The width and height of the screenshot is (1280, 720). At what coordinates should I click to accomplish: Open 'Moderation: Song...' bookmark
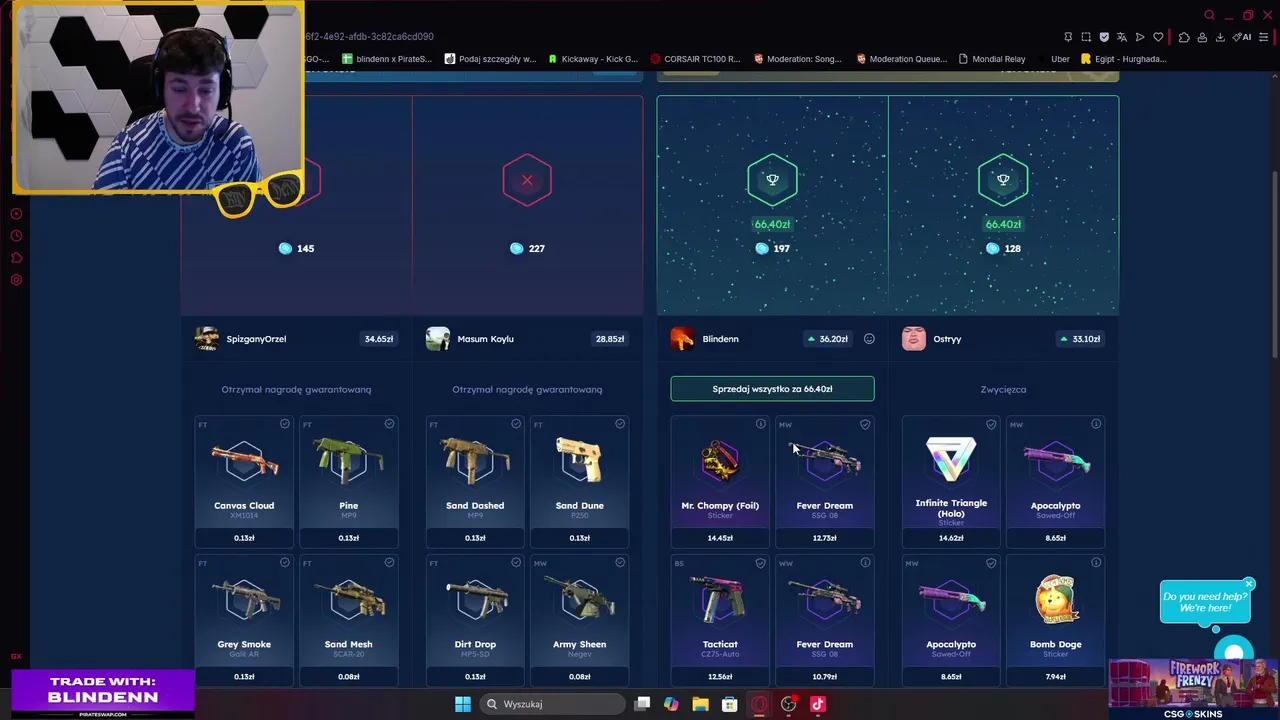[x=798, y=59]
